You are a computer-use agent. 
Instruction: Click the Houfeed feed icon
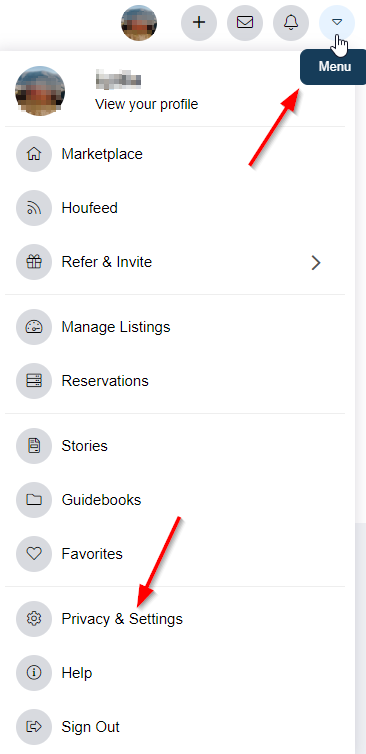[x=34, y=208]
